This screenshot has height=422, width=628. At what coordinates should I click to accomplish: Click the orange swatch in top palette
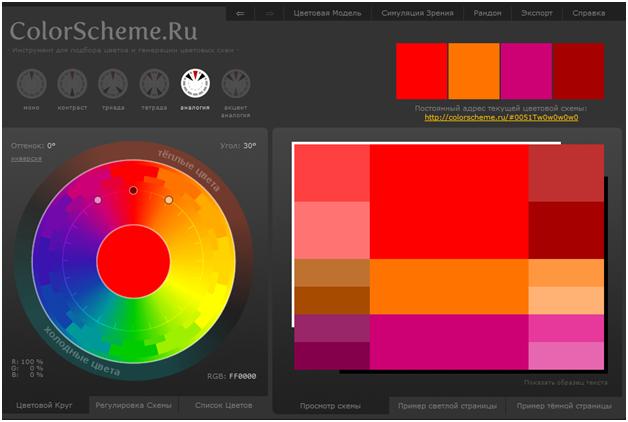pos(474,70)
